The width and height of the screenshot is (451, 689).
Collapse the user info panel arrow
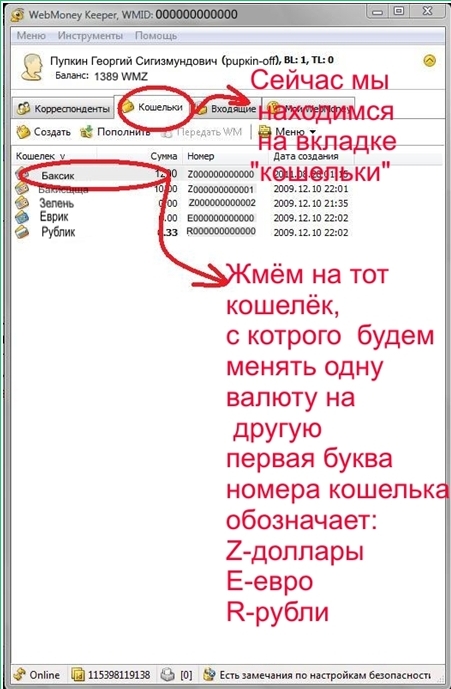(429, 60)
